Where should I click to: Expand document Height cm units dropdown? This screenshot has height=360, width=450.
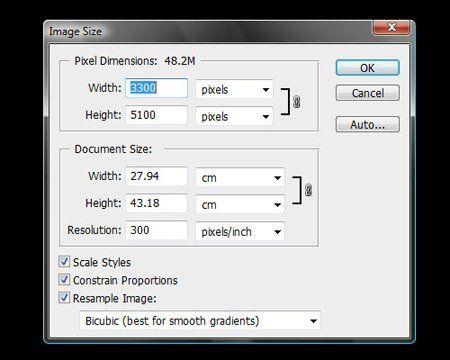[240, 205]
